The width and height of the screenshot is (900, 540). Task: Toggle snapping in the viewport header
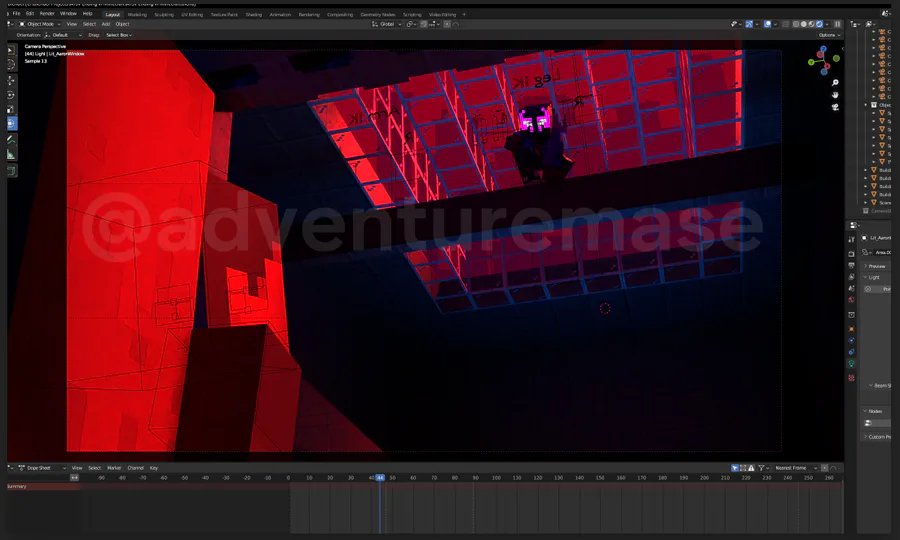[x=424, y=24]
